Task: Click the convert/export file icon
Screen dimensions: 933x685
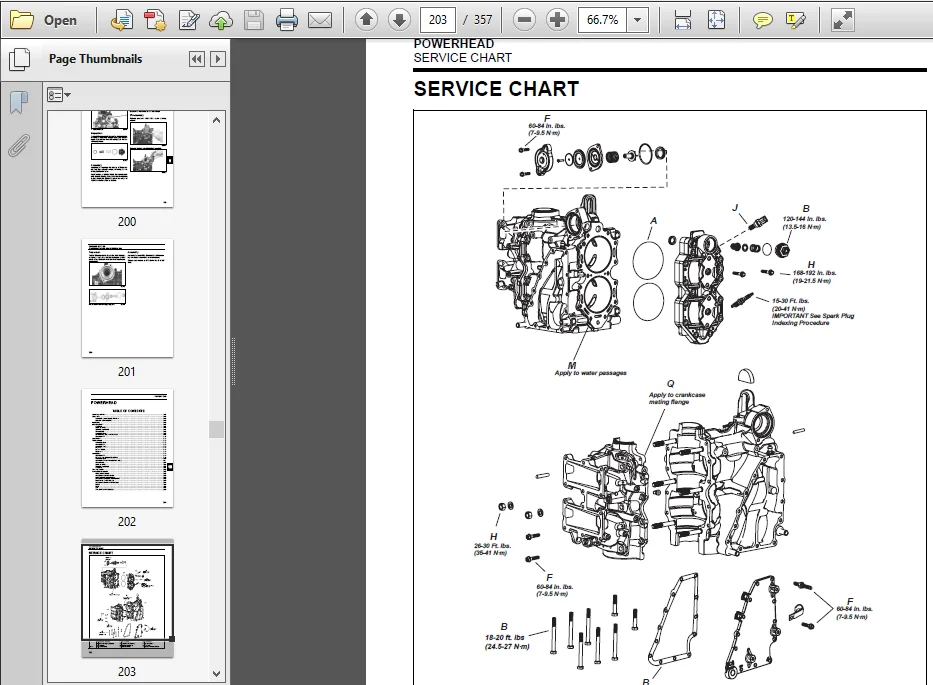Action: (121, 21)
